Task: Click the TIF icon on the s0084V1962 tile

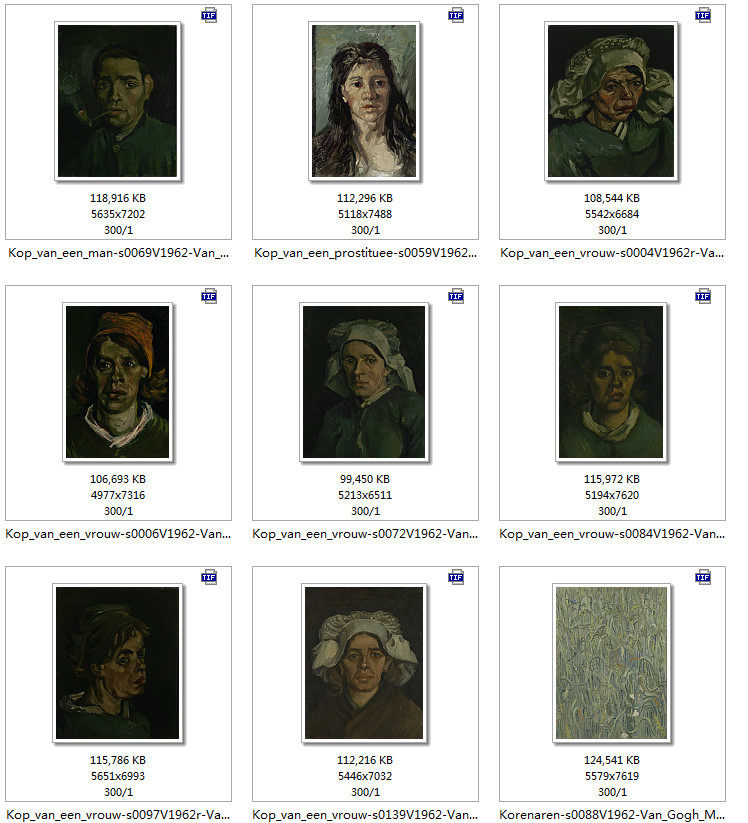Action: click(x=703, y=296)
